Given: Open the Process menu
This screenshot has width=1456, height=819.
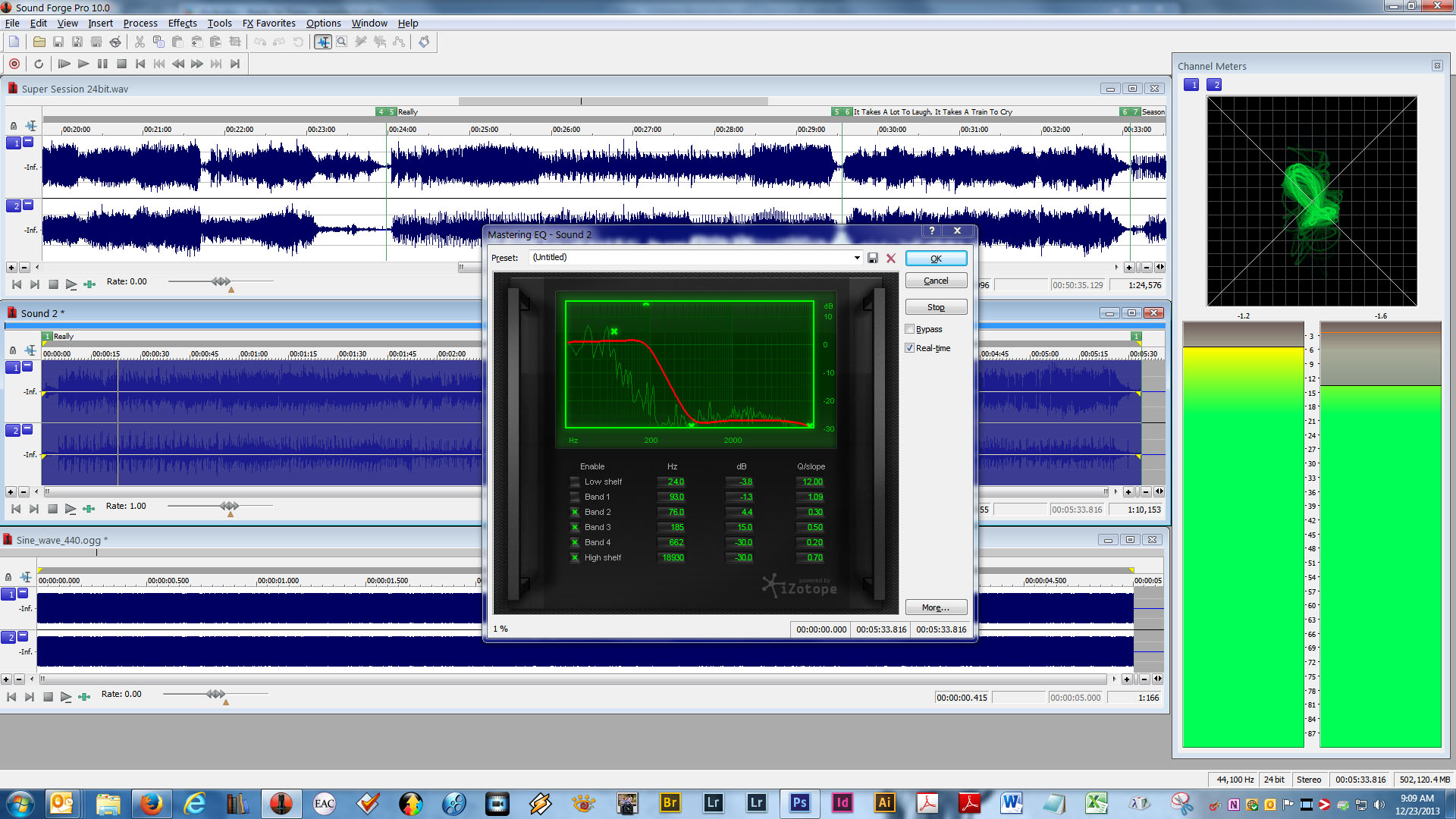Looking at the screenshot, I should click(x=140, y=24).
